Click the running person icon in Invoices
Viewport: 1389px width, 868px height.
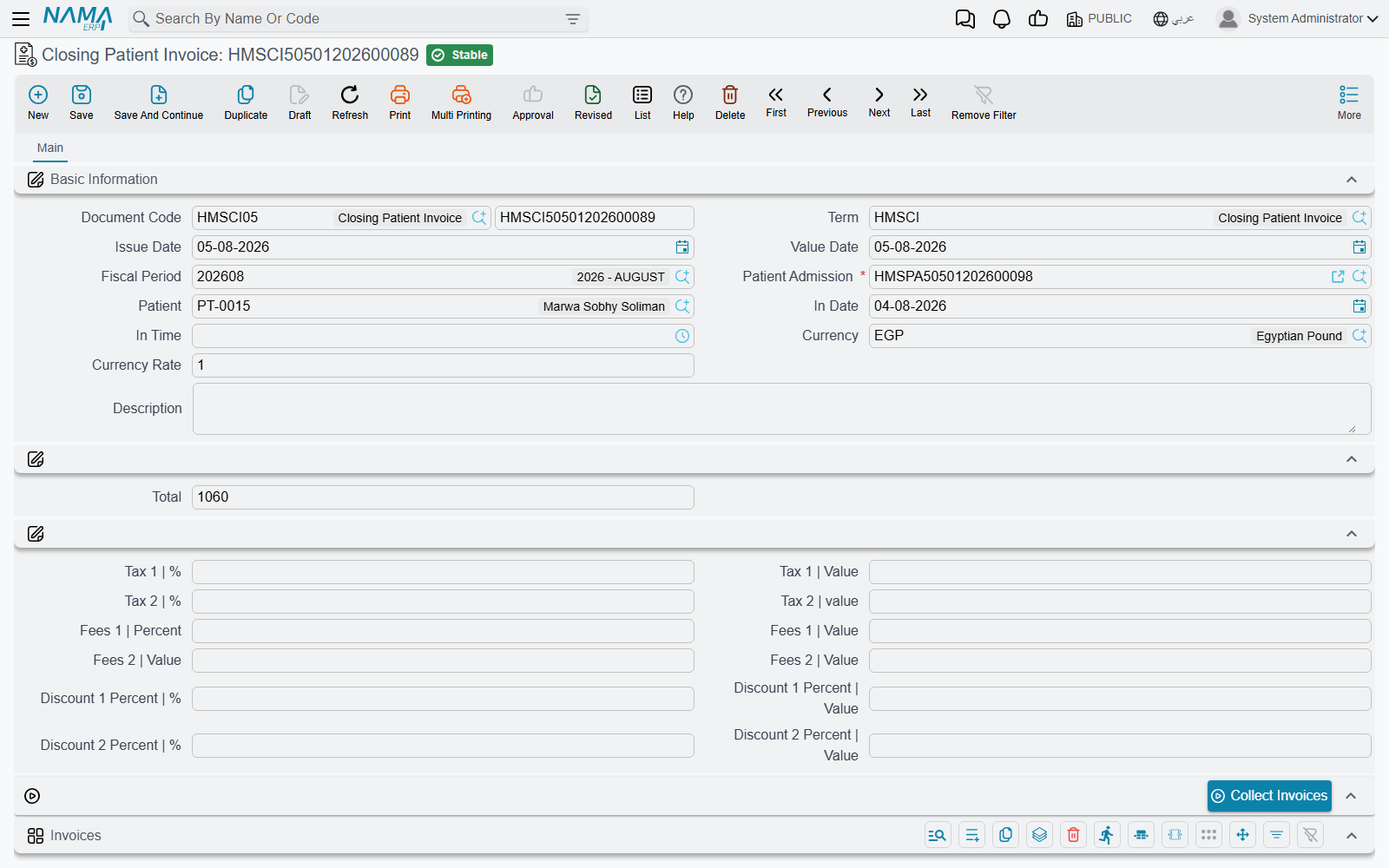coord(1107,835)
